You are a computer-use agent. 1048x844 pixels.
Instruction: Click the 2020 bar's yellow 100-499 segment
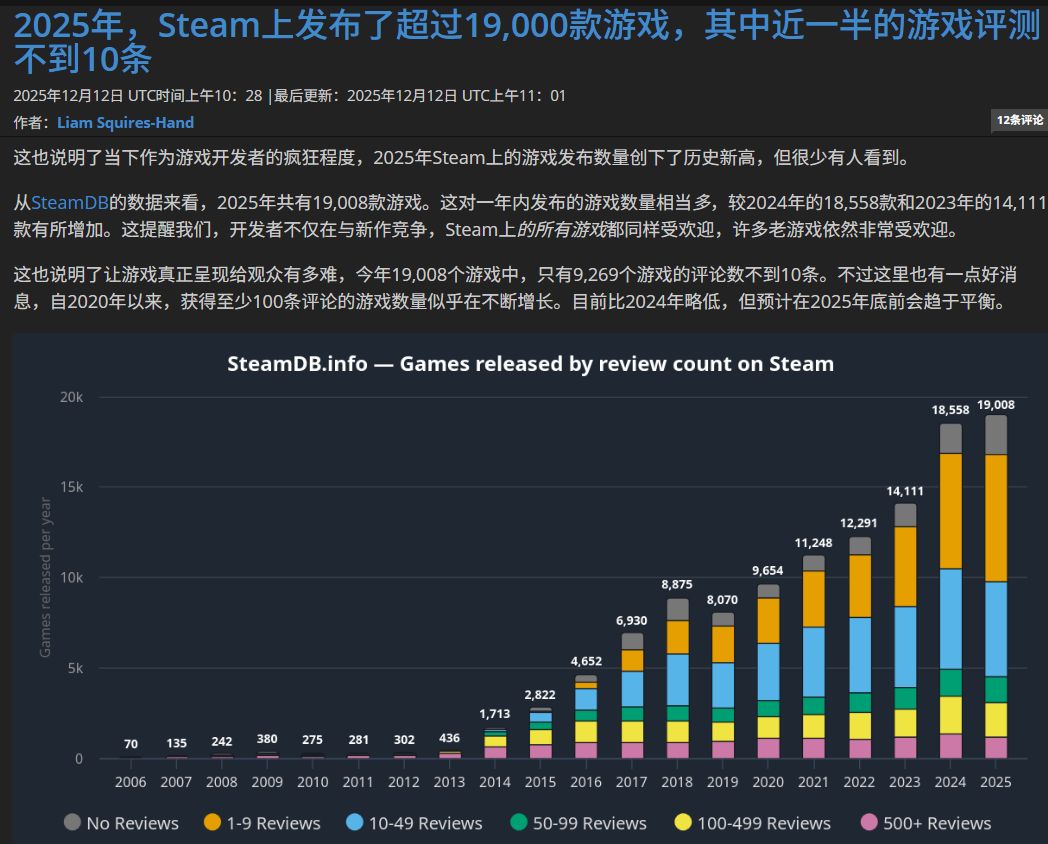pos(768,727)
